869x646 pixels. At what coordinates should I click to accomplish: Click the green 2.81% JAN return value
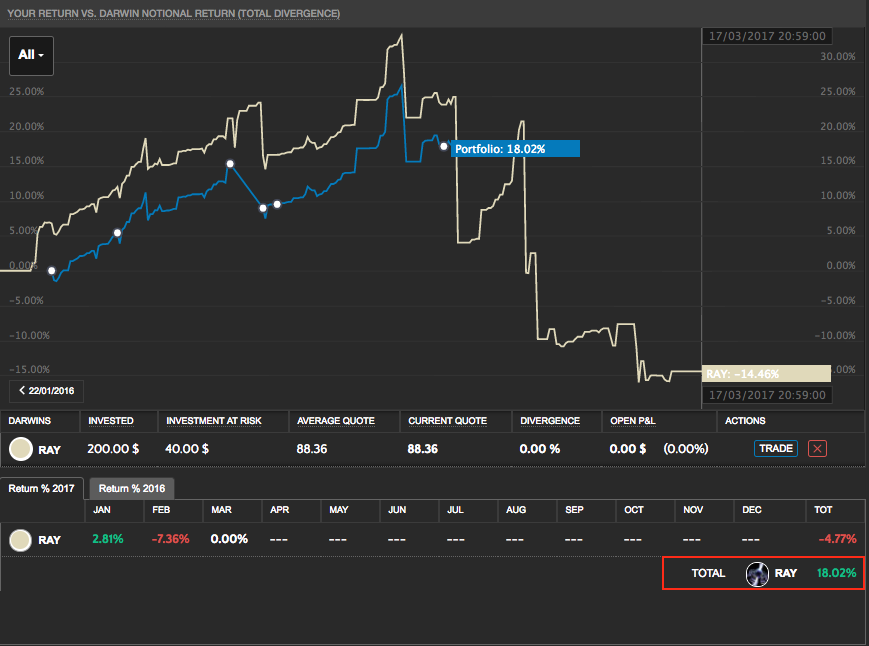107,540
